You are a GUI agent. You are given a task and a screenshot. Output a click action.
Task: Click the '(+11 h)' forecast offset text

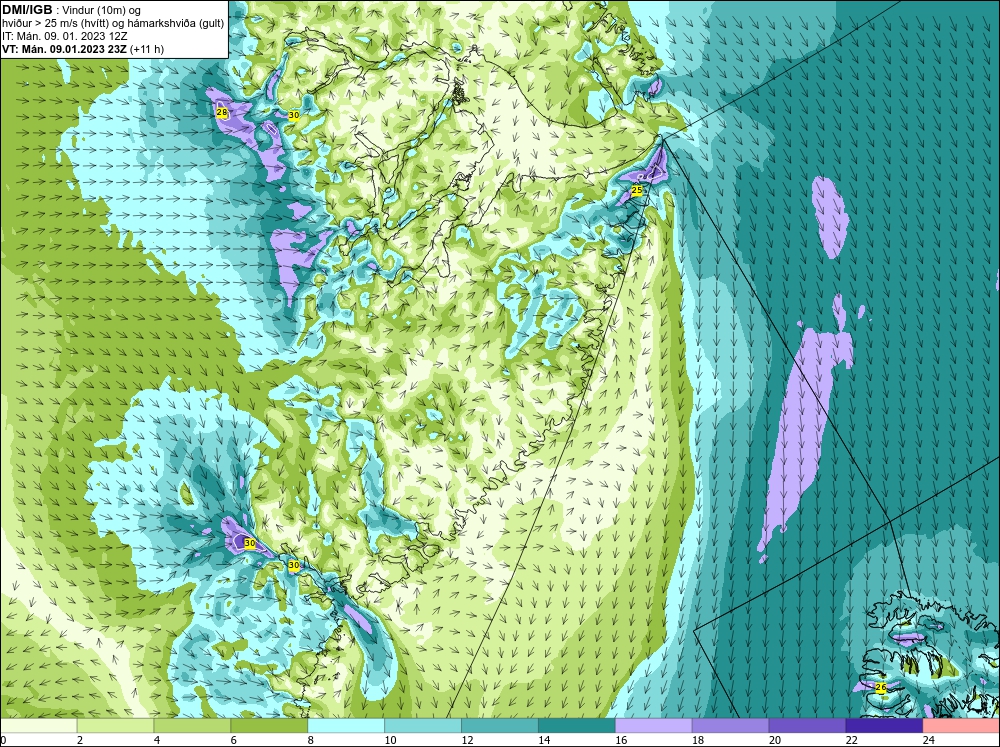tap(148, 49)
